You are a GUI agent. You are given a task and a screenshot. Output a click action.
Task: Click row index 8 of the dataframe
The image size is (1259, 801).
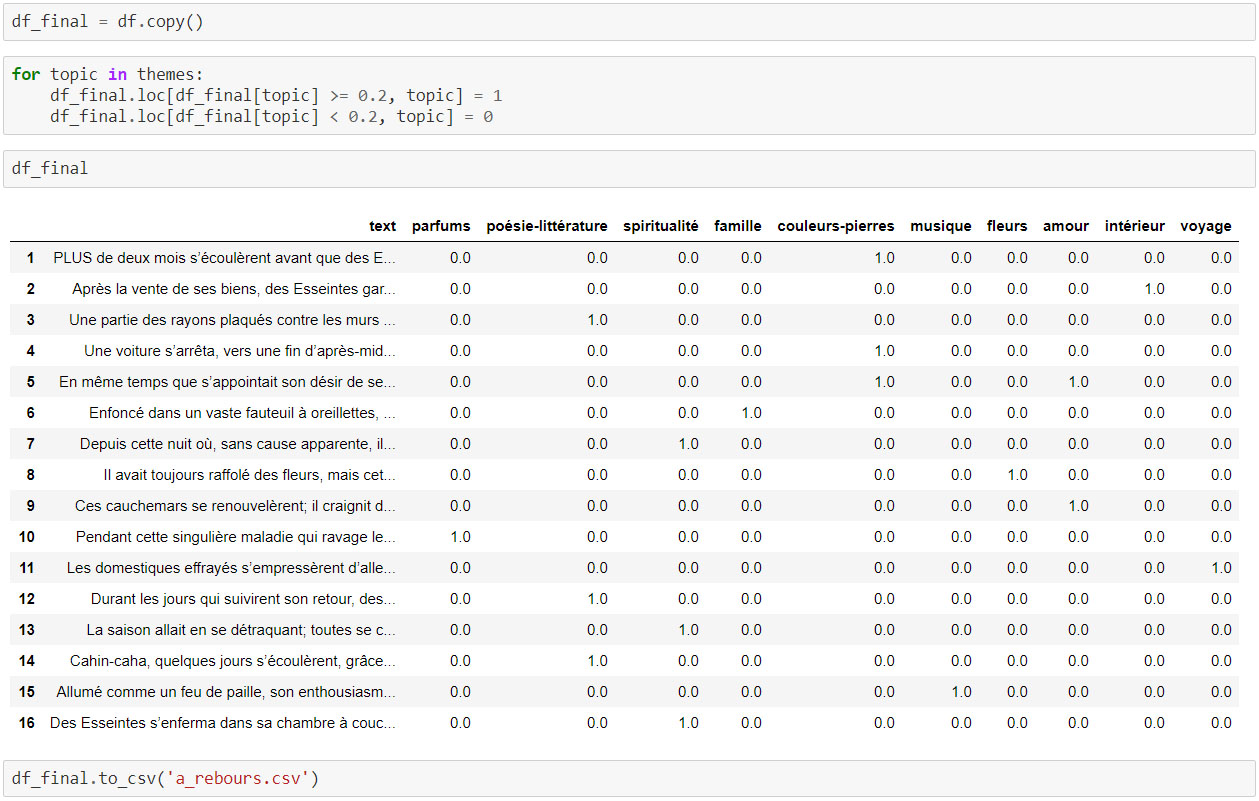31,475
